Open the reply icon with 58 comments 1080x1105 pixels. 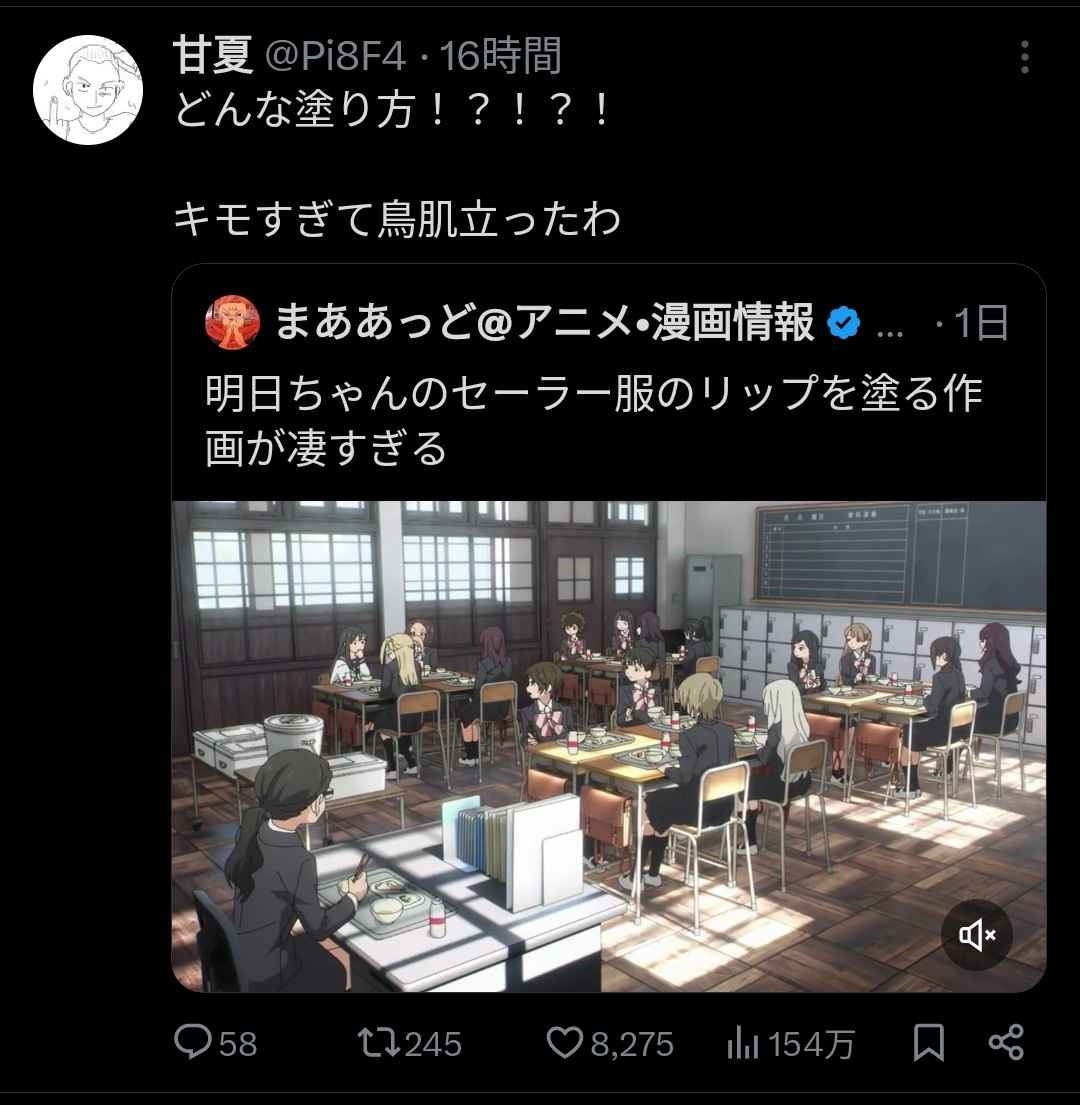[x=193, y=1042]
